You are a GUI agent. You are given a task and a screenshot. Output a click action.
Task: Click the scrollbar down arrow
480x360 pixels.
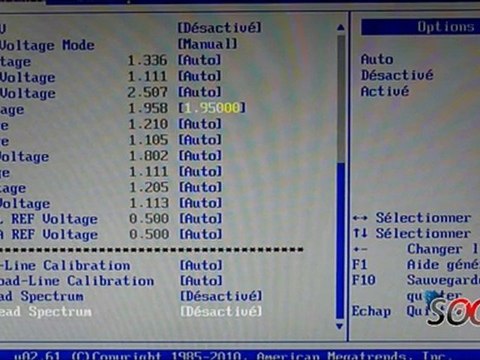click(339, 326)
